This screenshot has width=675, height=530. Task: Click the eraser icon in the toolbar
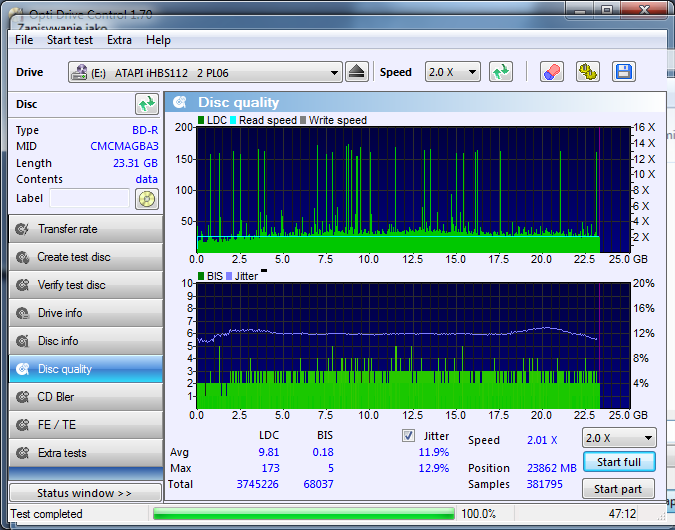point(552,72)
